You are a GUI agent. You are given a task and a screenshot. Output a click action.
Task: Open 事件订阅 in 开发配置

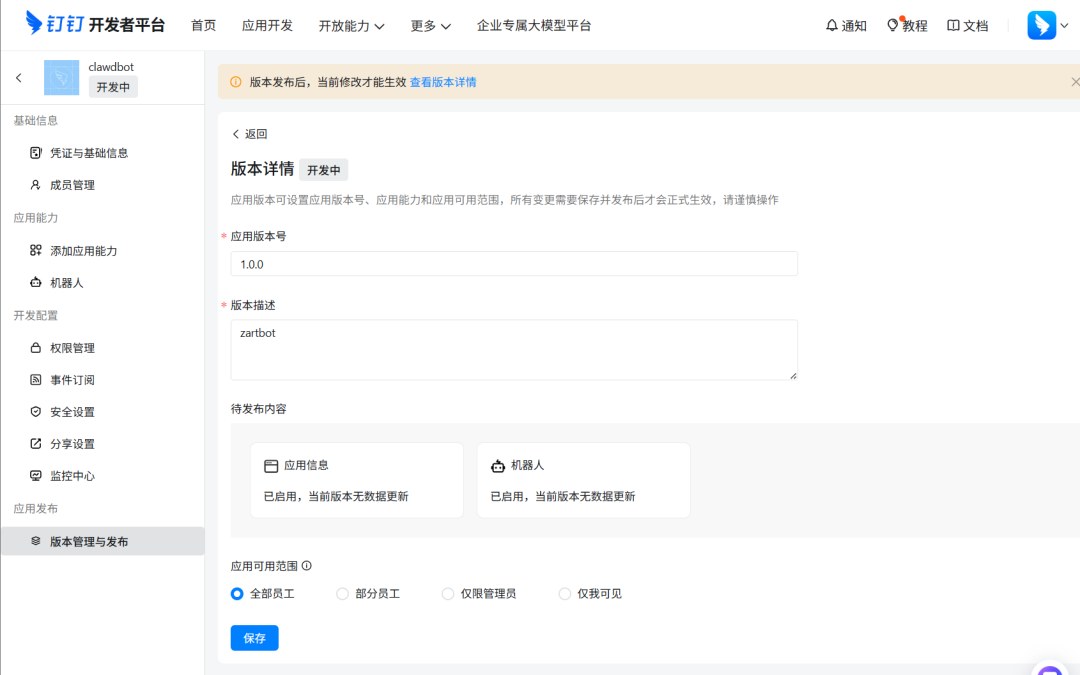click(73, 379)
